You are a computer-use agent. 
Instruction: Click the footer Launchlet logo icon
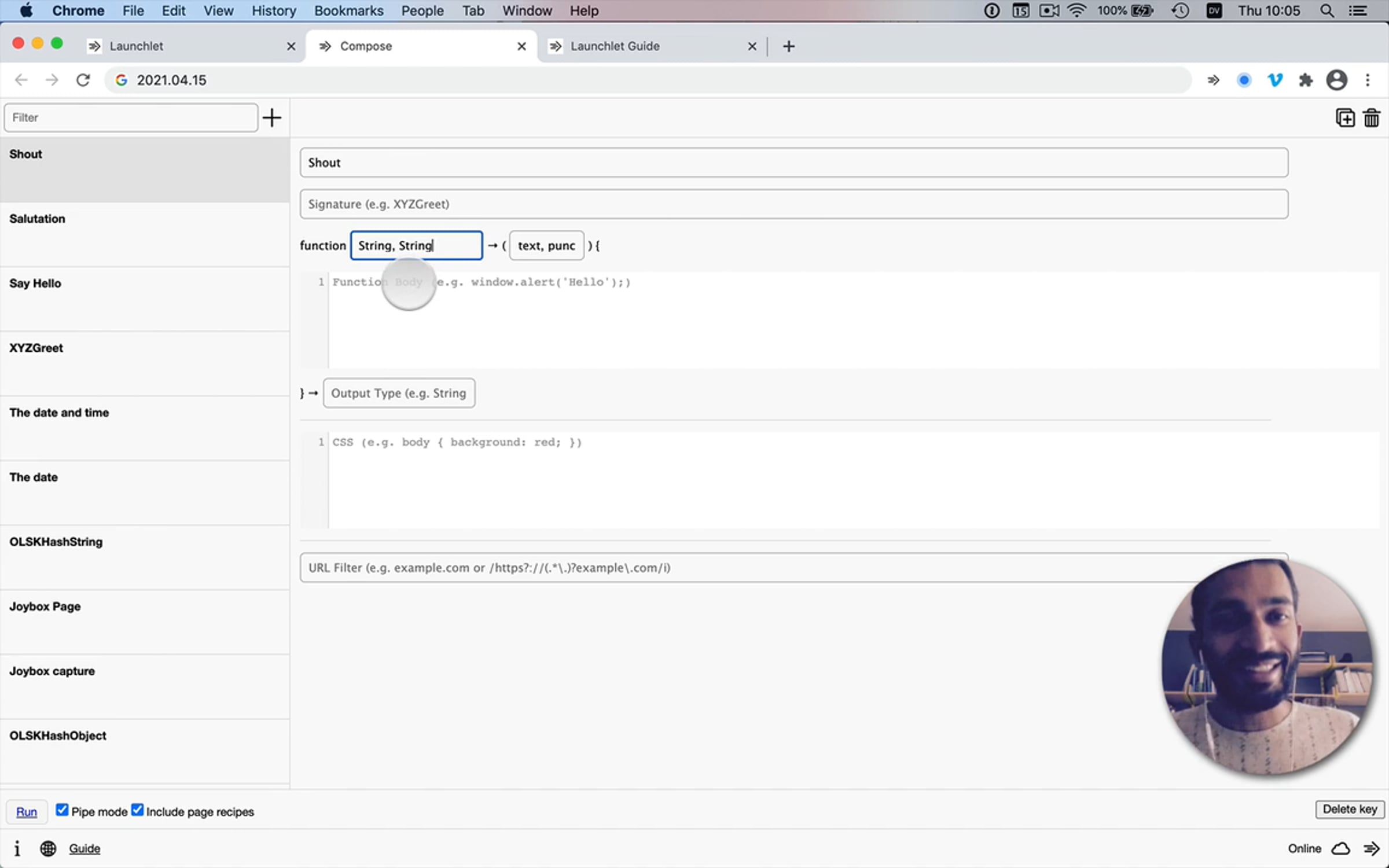1372,848
